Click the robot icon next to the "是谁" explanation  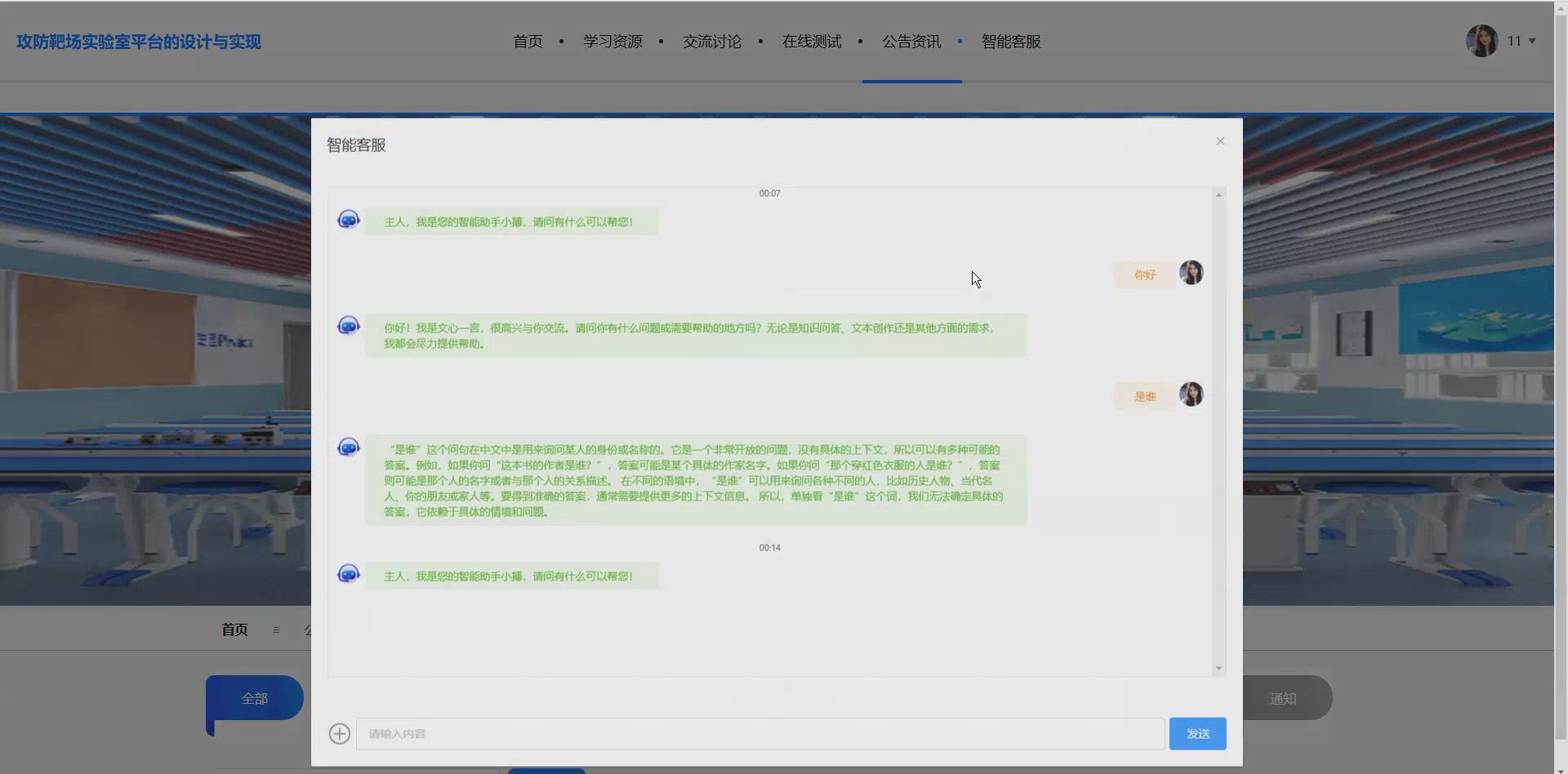pos(349,447)
